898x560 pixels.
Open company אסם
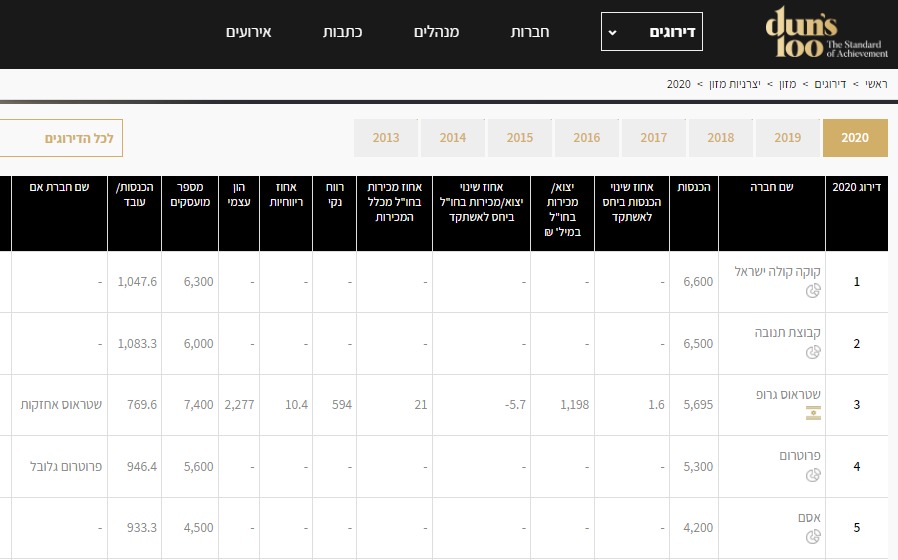point(809,517)
